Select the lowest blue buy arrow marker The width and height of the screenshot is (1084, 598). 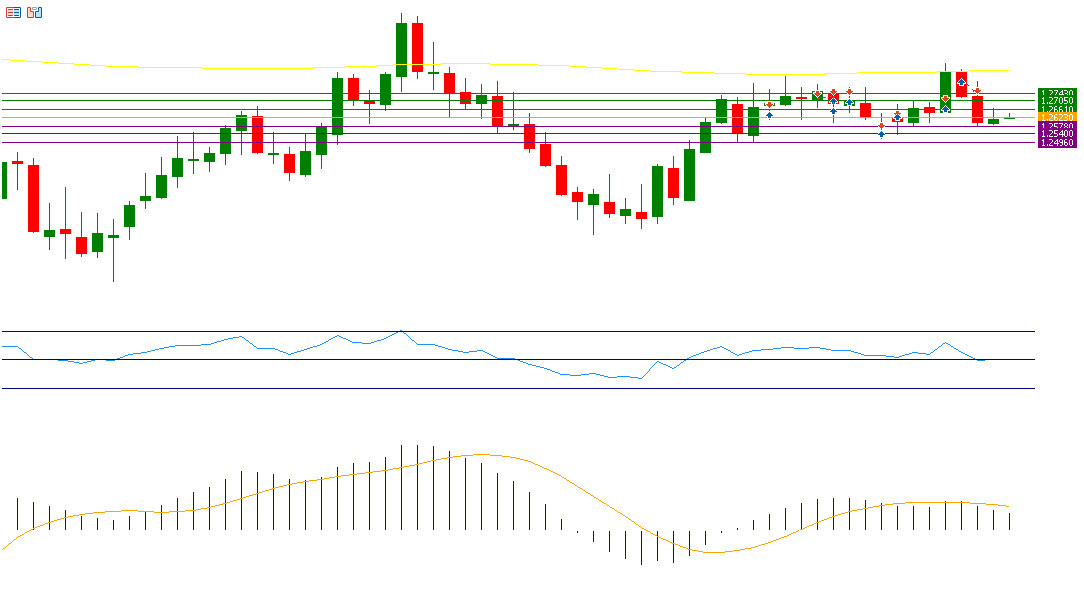coord(881,134)
